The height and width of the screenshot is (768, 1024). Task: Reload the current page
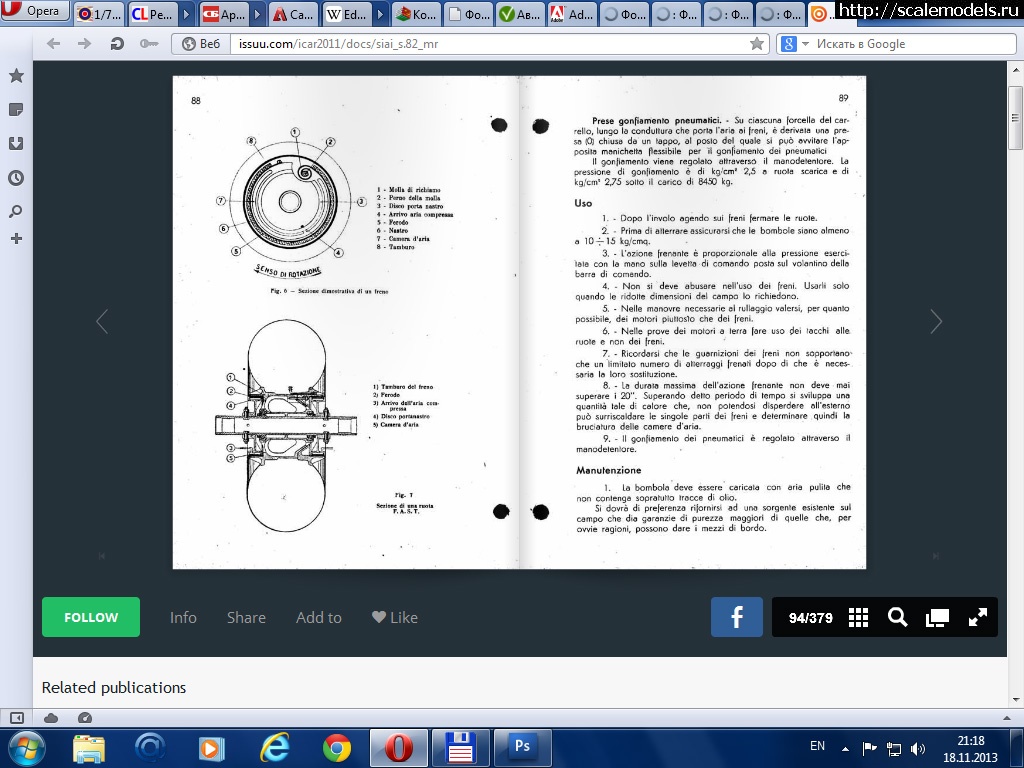pos(117,44)
